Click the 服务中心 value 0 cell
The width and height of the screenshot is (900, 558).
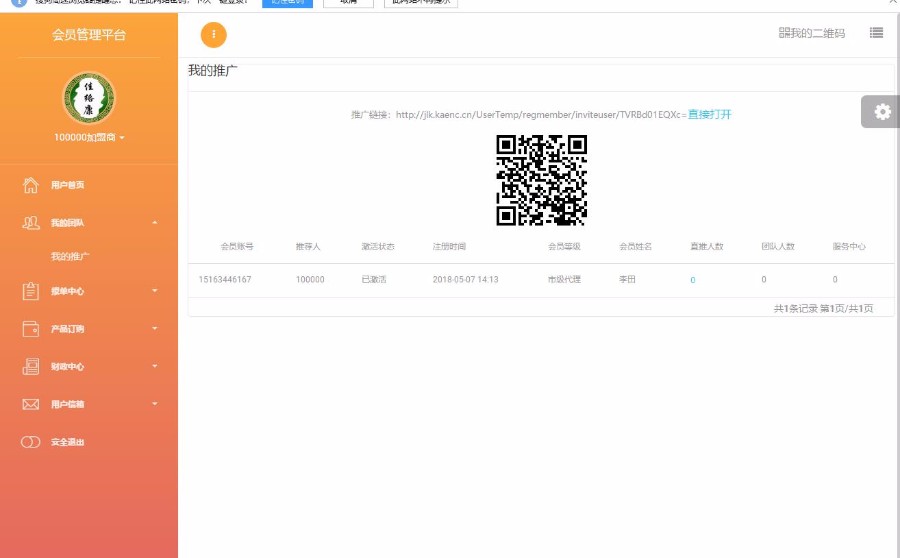(x=835, y=280)
